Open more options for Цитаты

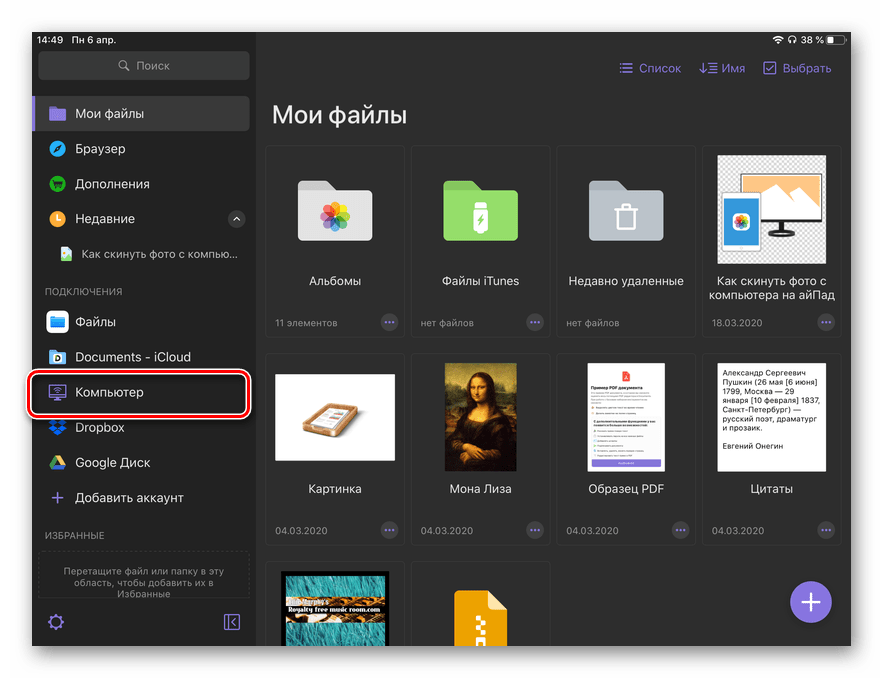tap(826, 530)
